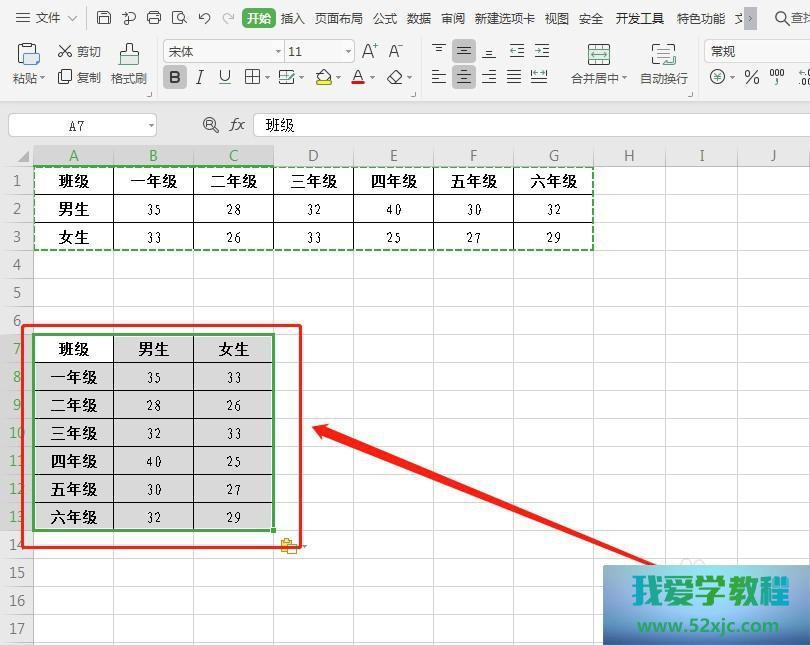Viewport: 810px width, 645px height.
Task: Click the Print icon in top toolbar
Action: click(154, 18)
